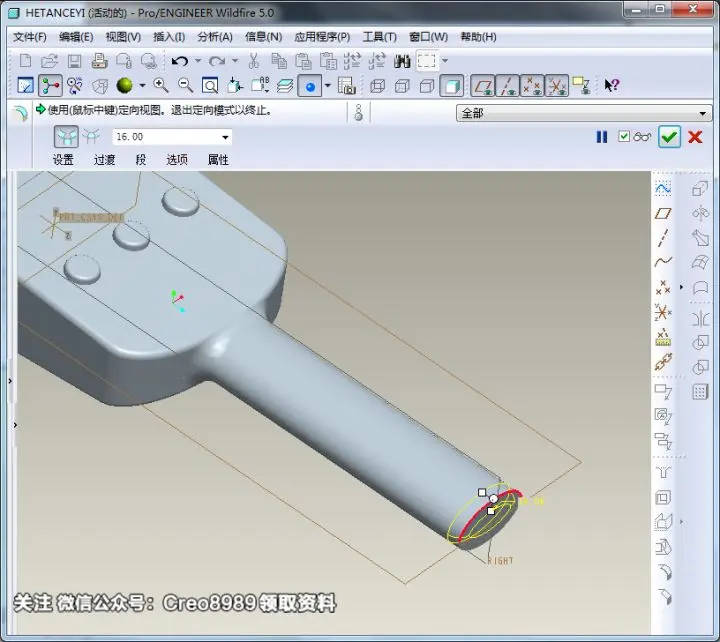Select the shaded display style icon
The image size is (720, 642).
point(452,86)
